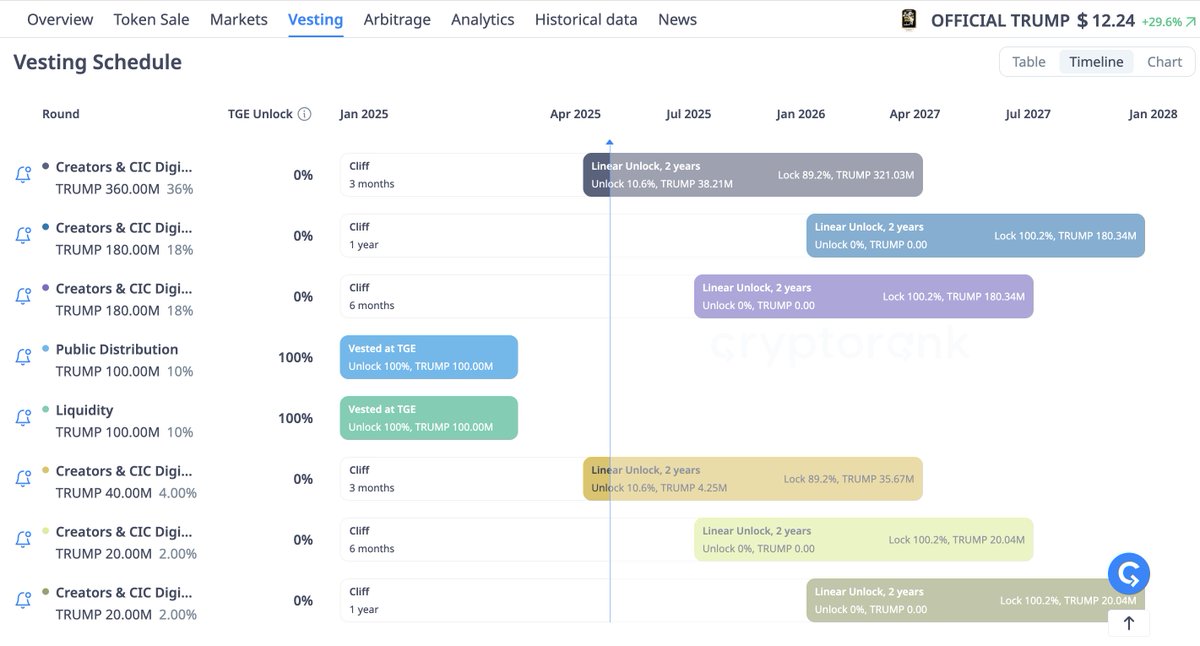Click the Liquidity round name
This screenshot has height=646, width=1200.
click(x=84, y=410)
